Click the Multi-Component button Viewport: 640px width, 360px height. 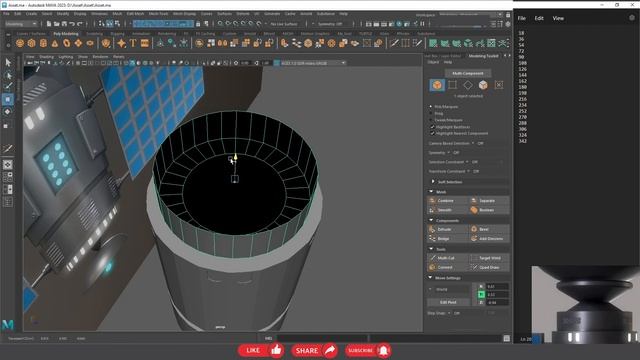(468, 73)
